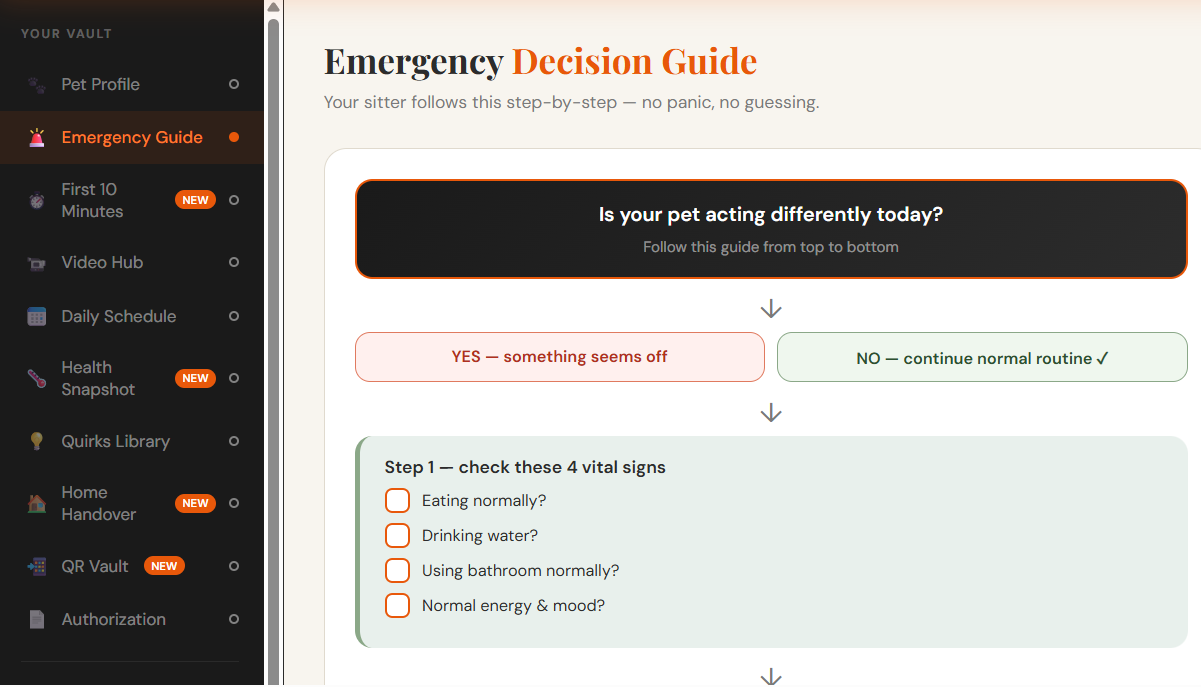Click the arrow below the question card
This screenshot has height=687, width=1201.
[770, 308]
